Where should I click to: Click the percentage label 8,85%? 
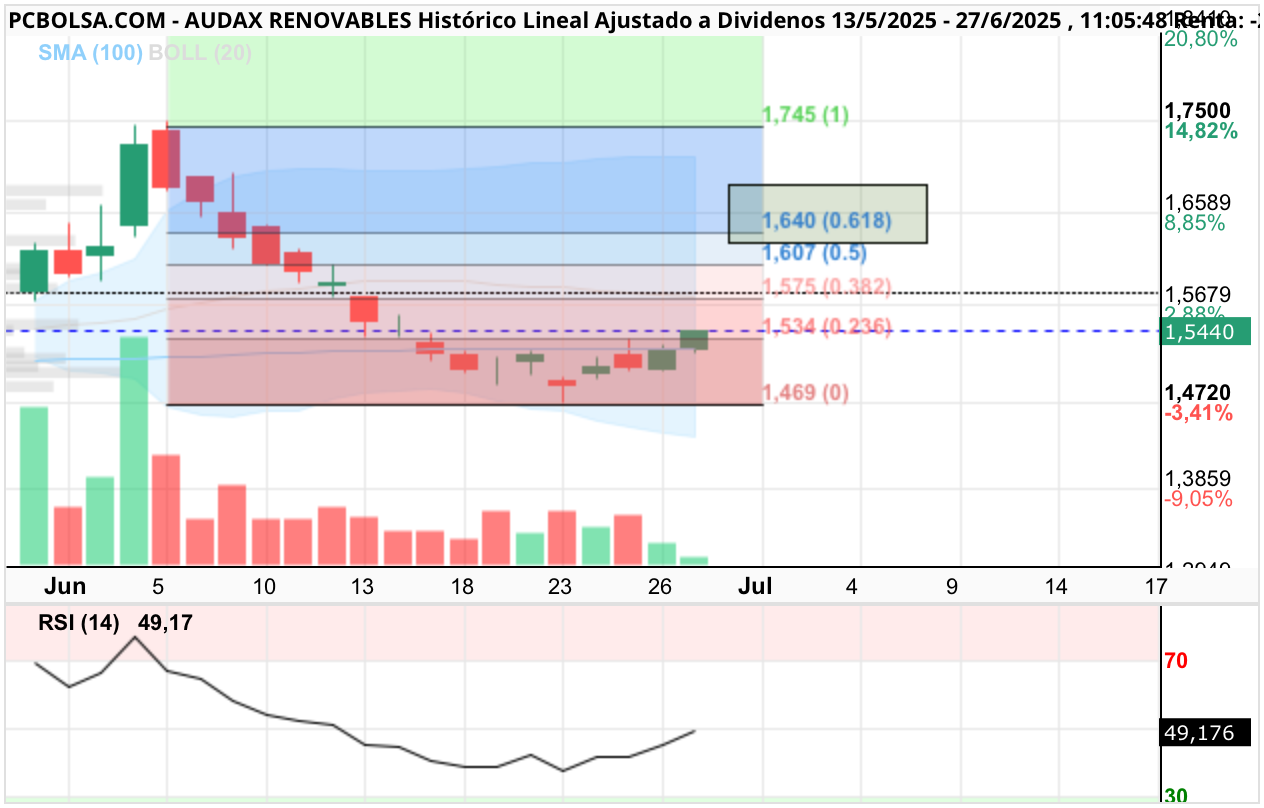tap(1195, 223)
